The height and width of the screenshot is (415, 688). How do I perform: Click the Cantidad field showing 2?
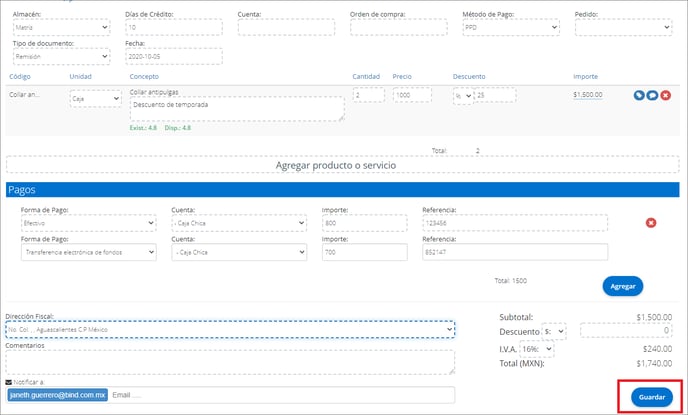(369, 95)
